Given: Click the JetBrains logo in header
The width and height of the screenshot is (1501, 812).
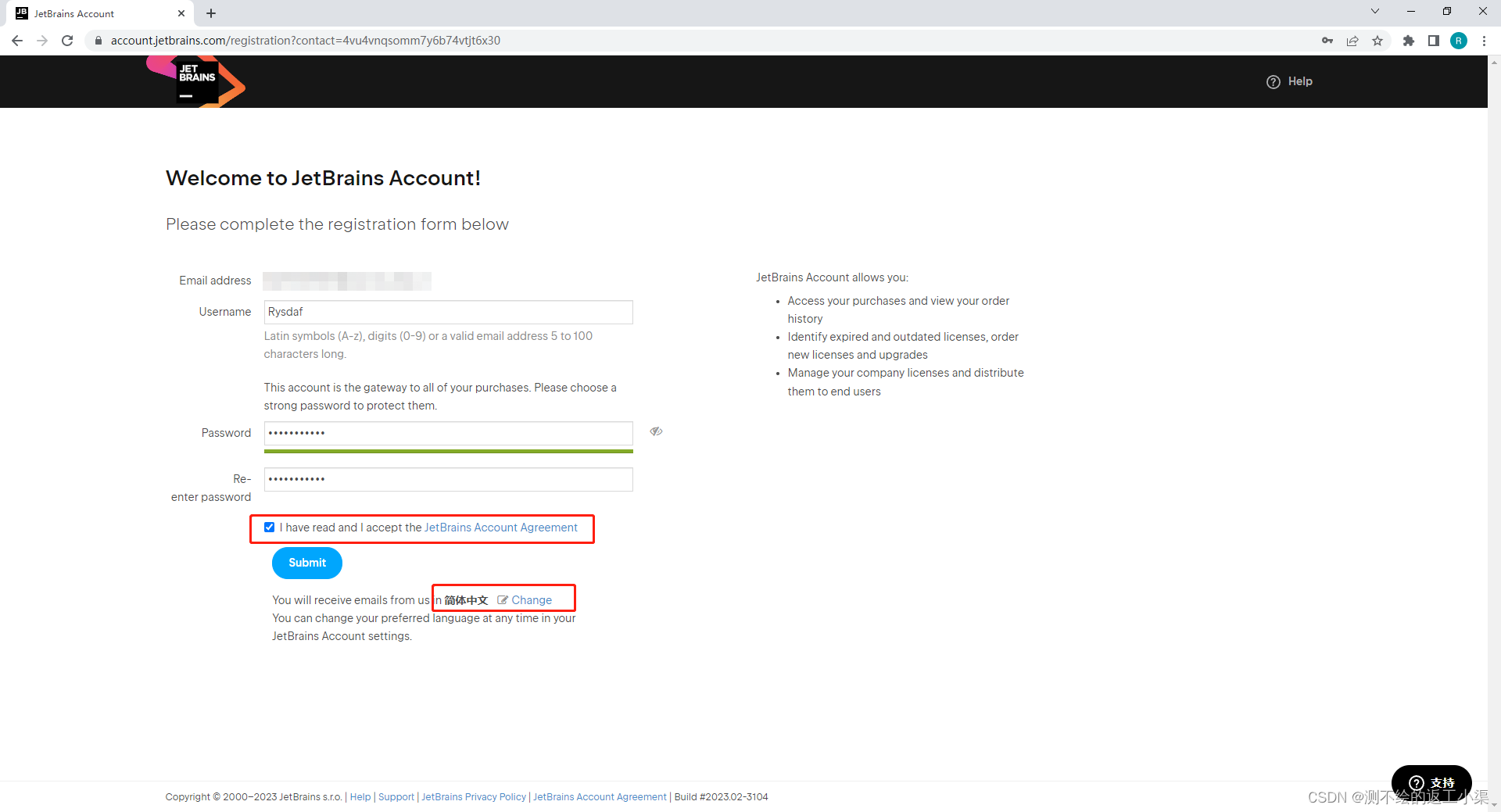Looking at the screenshot, I should pyautogui.click(x=196, y=81).
